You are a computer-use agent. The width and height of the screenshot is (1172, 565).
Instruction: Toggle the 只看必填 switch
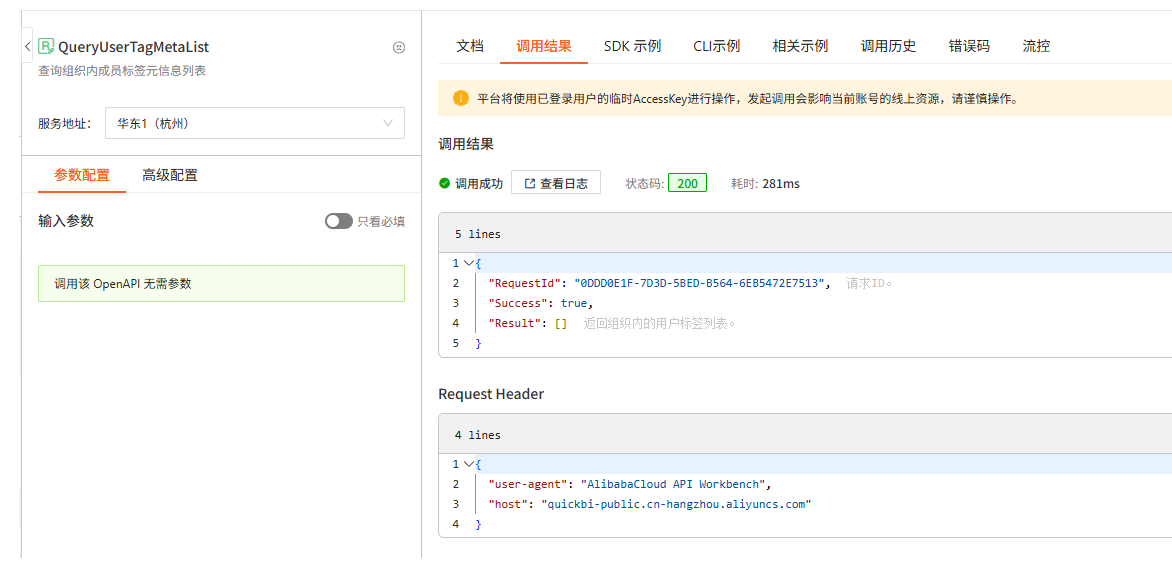point(339,221)
